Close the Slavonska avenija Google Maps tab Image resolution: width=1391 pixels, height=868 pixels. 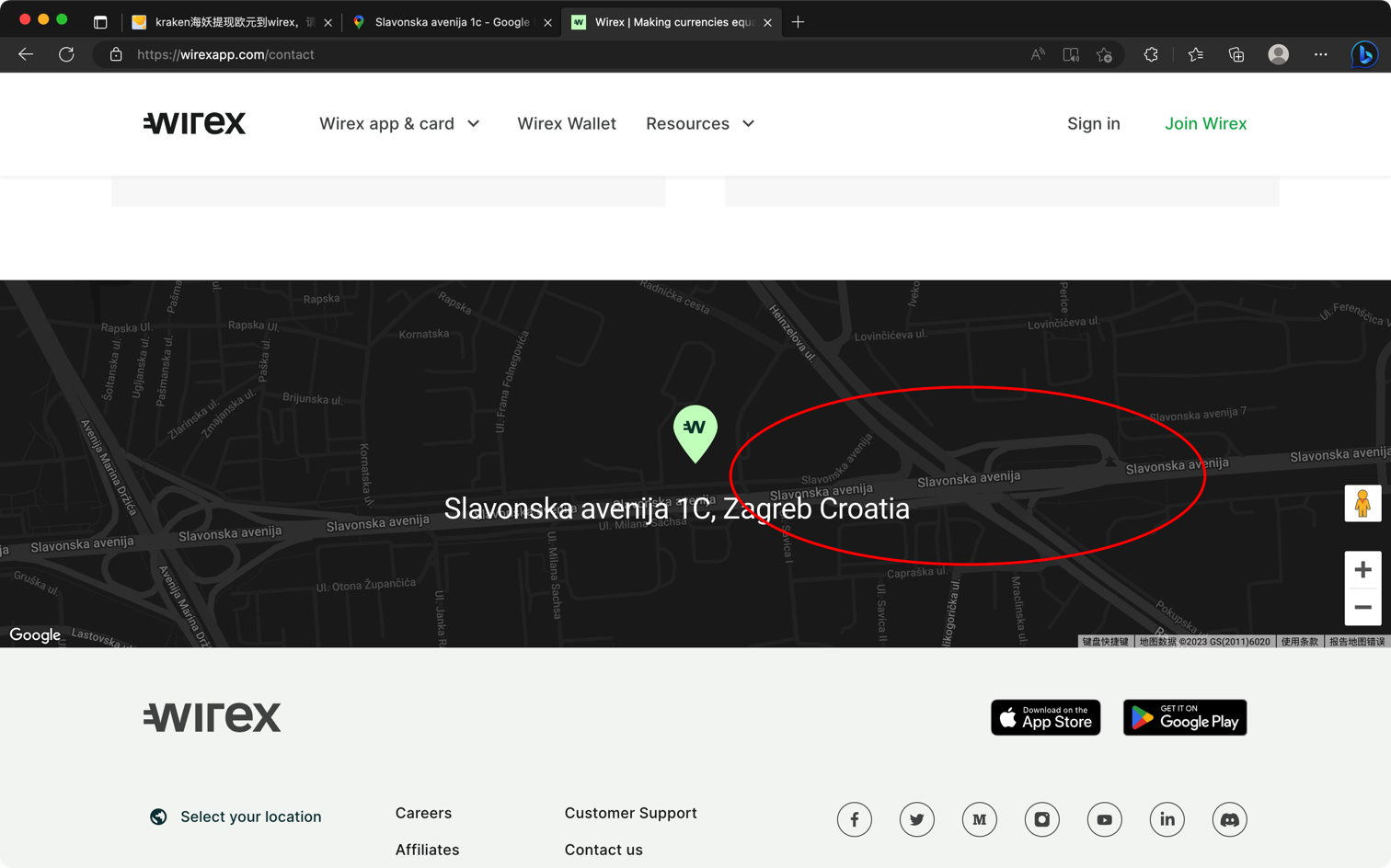pos(548,22)
